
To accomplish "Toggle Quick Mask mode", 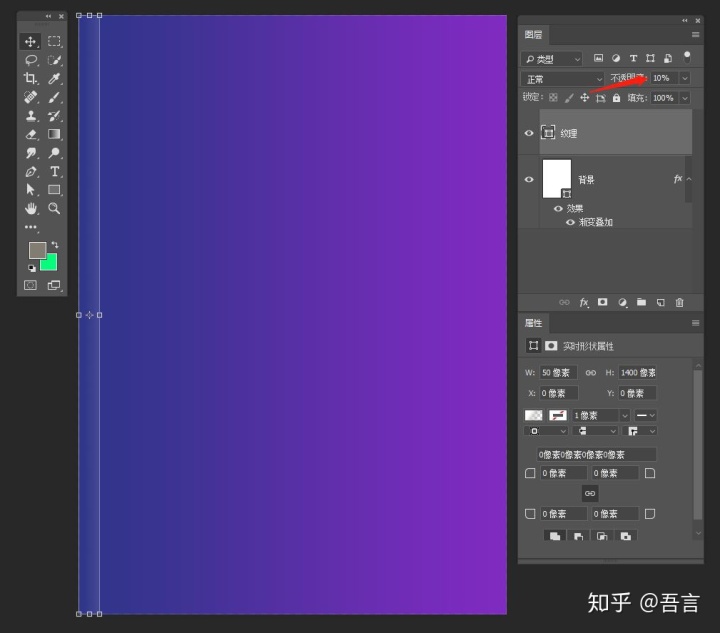I will 30,286.
